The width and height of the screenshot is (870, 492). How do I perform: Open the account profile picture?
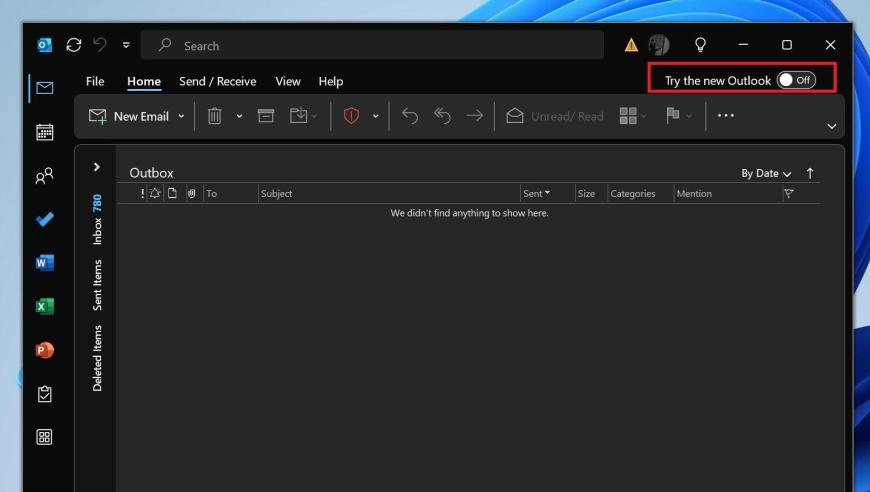coord(659,45)
